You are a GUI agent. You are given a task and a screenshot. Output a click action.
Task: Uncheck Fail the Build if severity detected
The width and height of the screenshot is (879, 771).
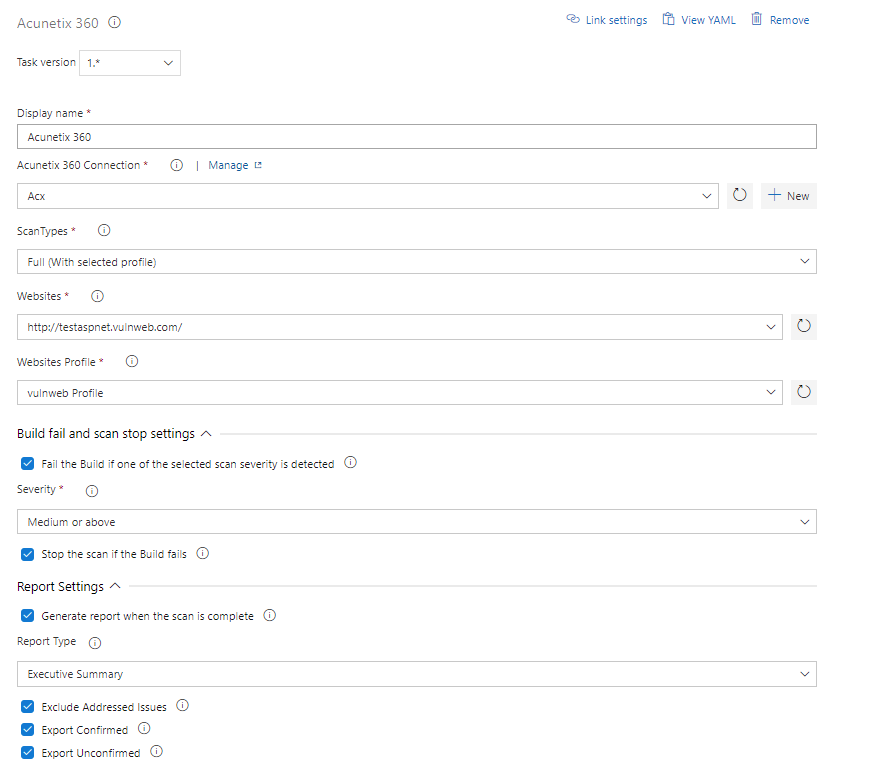click(x=27, y=464)
